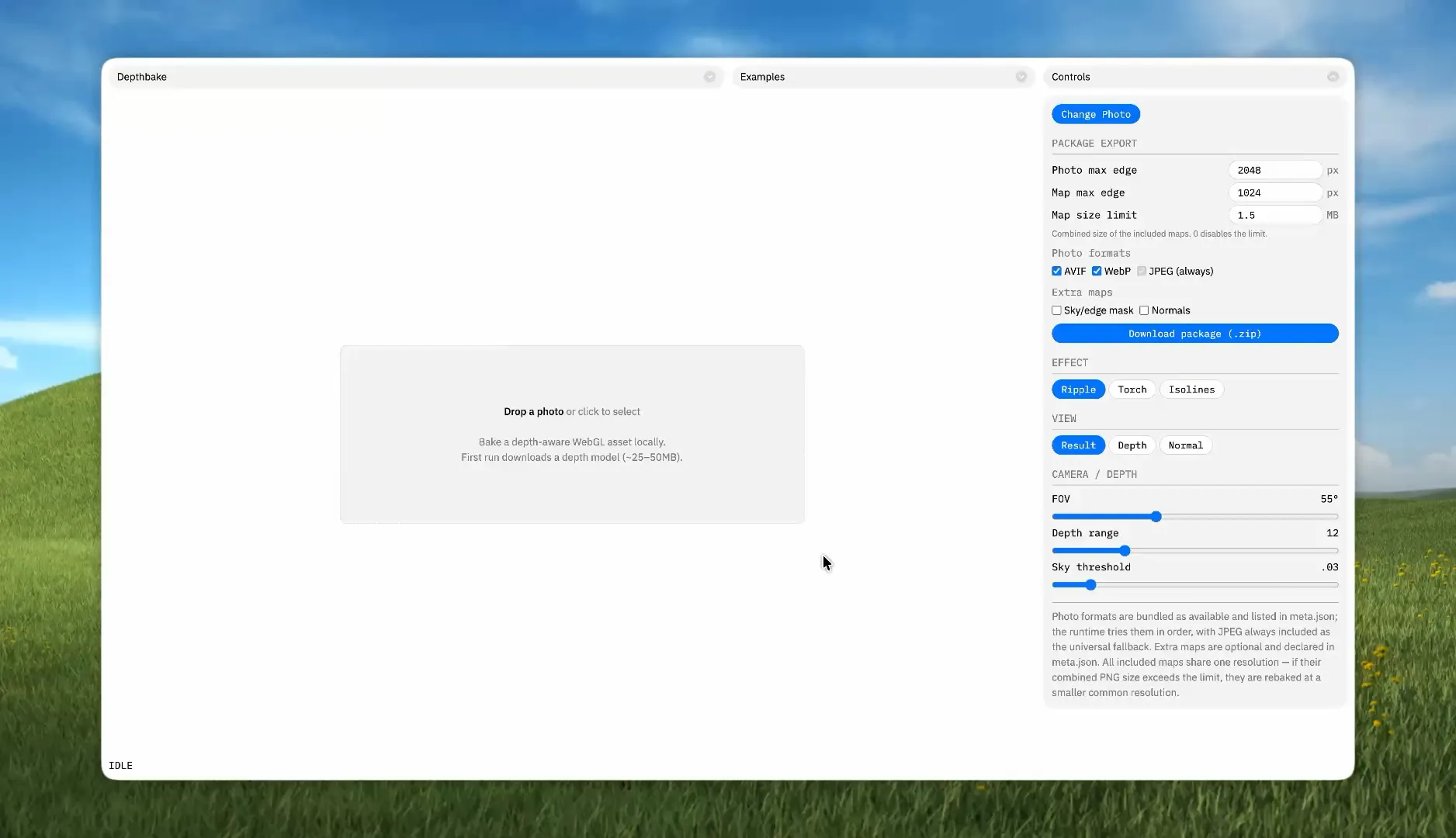
Task: Edit the Map size limit field
Action: click(1275, 215)
